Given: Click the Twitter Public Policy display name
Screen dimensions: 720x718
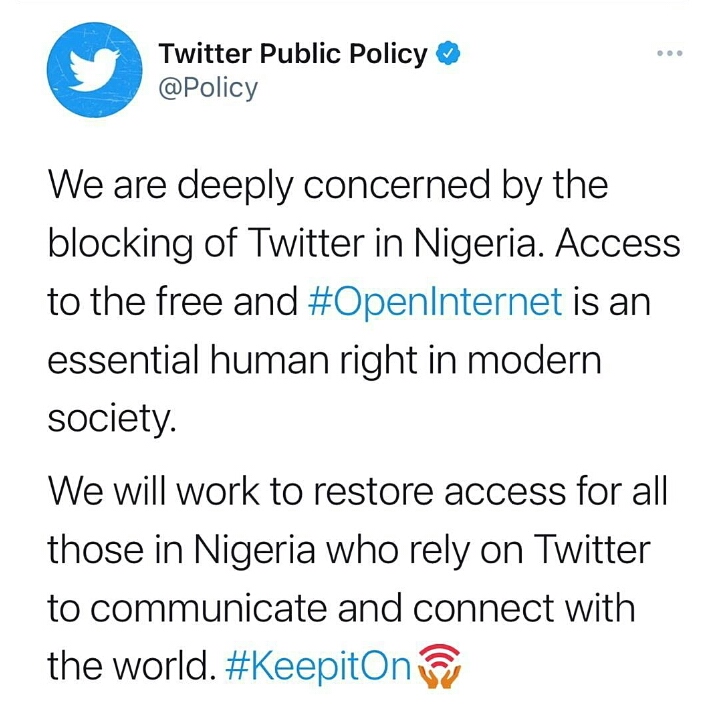Looking at the screenshot, I should (x=294, y=54).
